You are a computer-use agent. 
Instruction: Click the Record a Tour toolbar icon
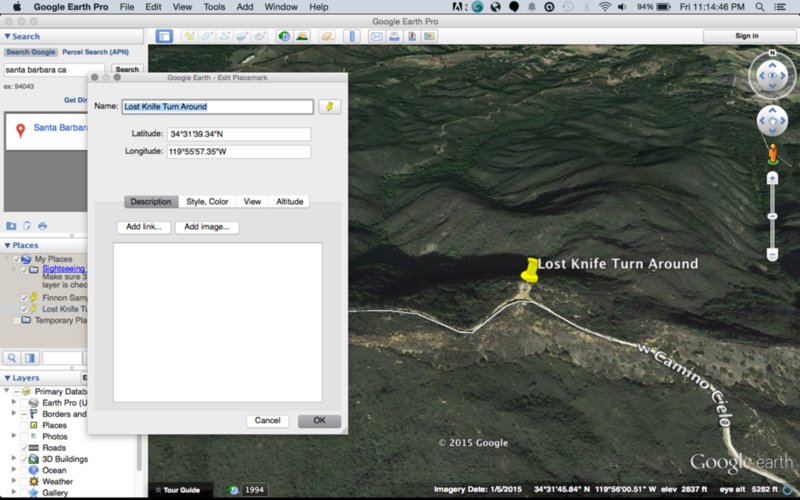(260, 36)
